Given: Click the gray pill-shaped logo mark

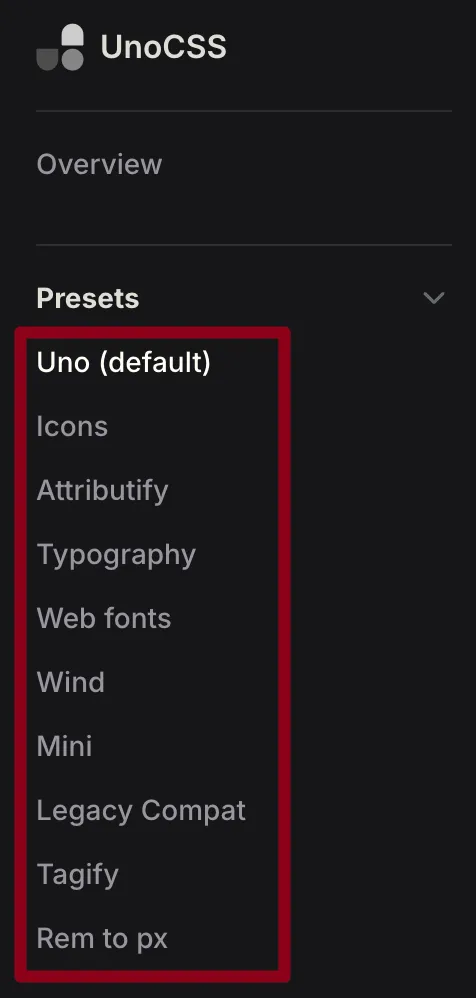Looking at the screenshot, I should tap(60, 47).
